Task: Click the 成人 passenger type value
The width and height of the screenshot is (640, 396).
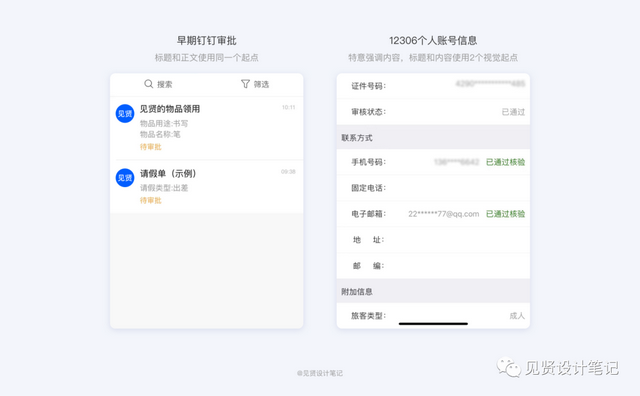Action: coord(517,316)
